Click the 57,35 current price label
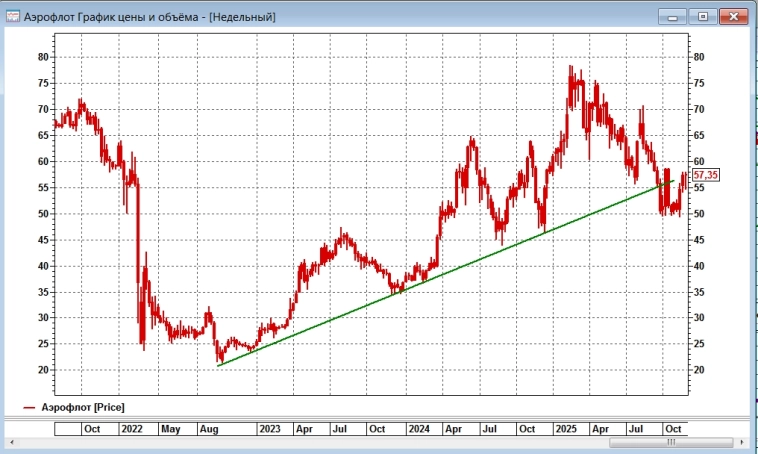This screenshot has width=758, height=454. click(x=706, y=175)
